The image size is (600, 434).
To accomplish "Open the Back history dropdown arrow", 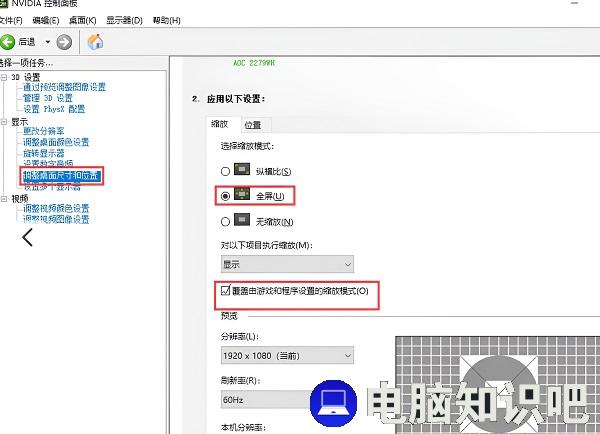I will pyautogui.click(x=48, y=41).
